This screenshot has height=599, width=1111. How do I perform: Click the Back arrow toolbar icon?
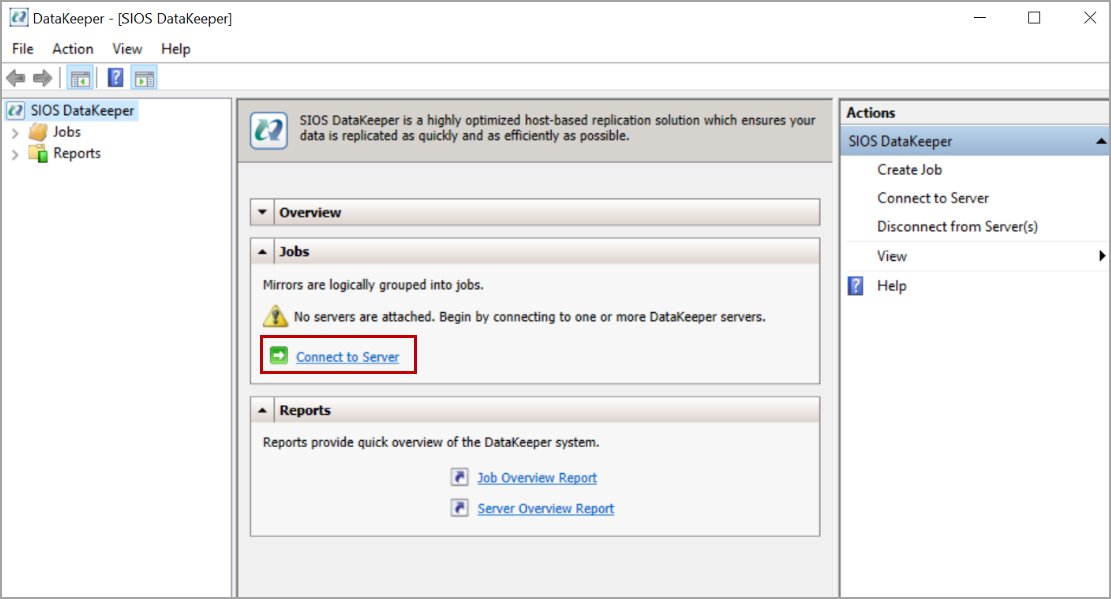(x=16, y=78)
